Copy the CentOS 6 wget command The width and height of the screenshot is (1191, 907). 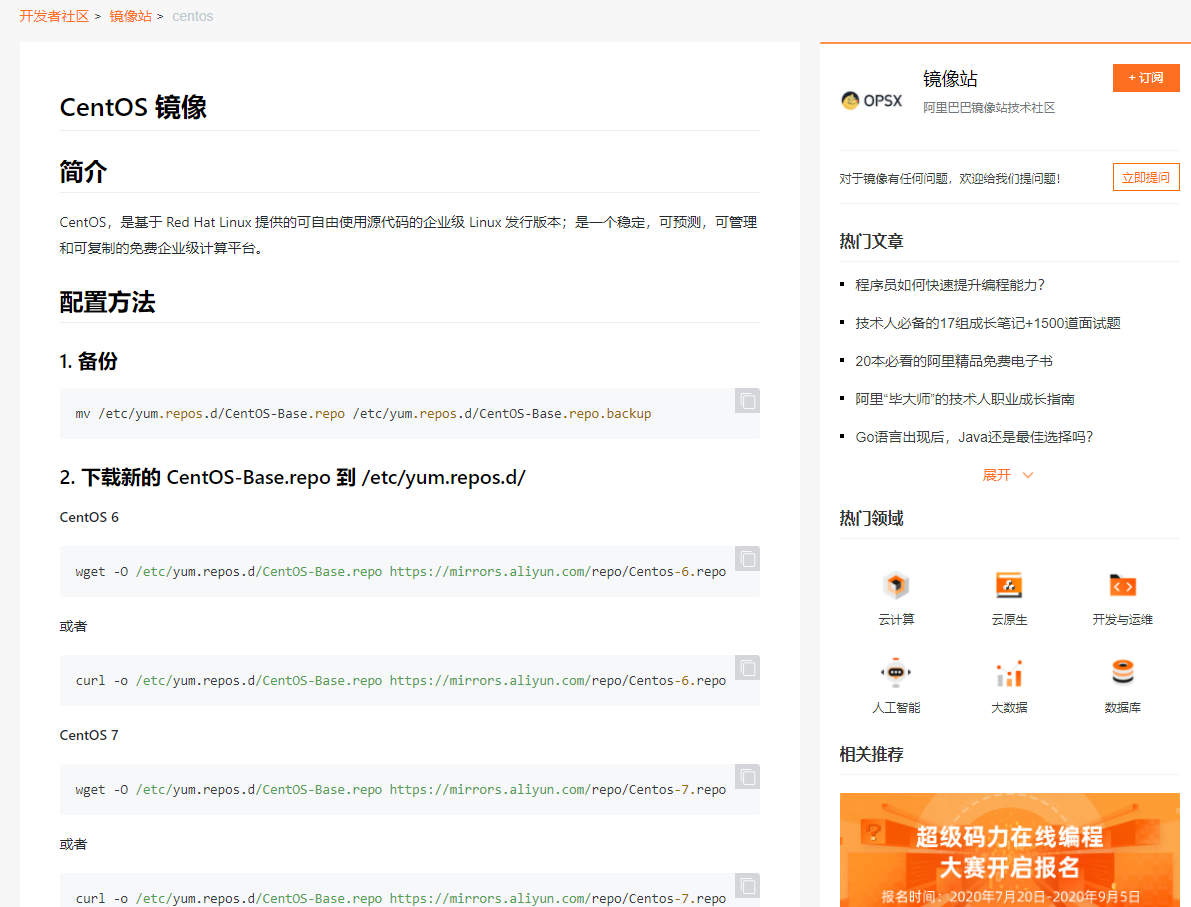click(x=747, y=559)
